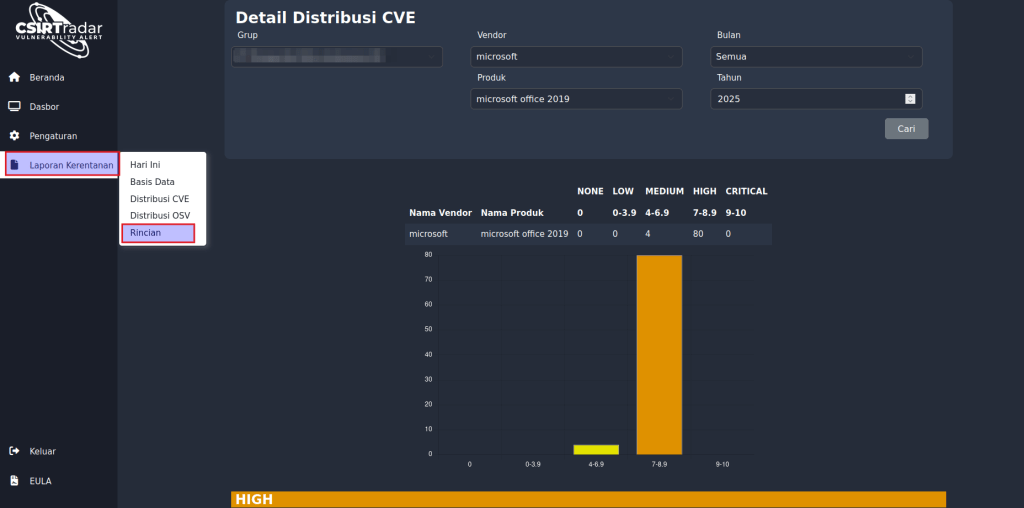Click the CRITICAL column header
This screenshot has height=508, width=1024.
(746, 191)
